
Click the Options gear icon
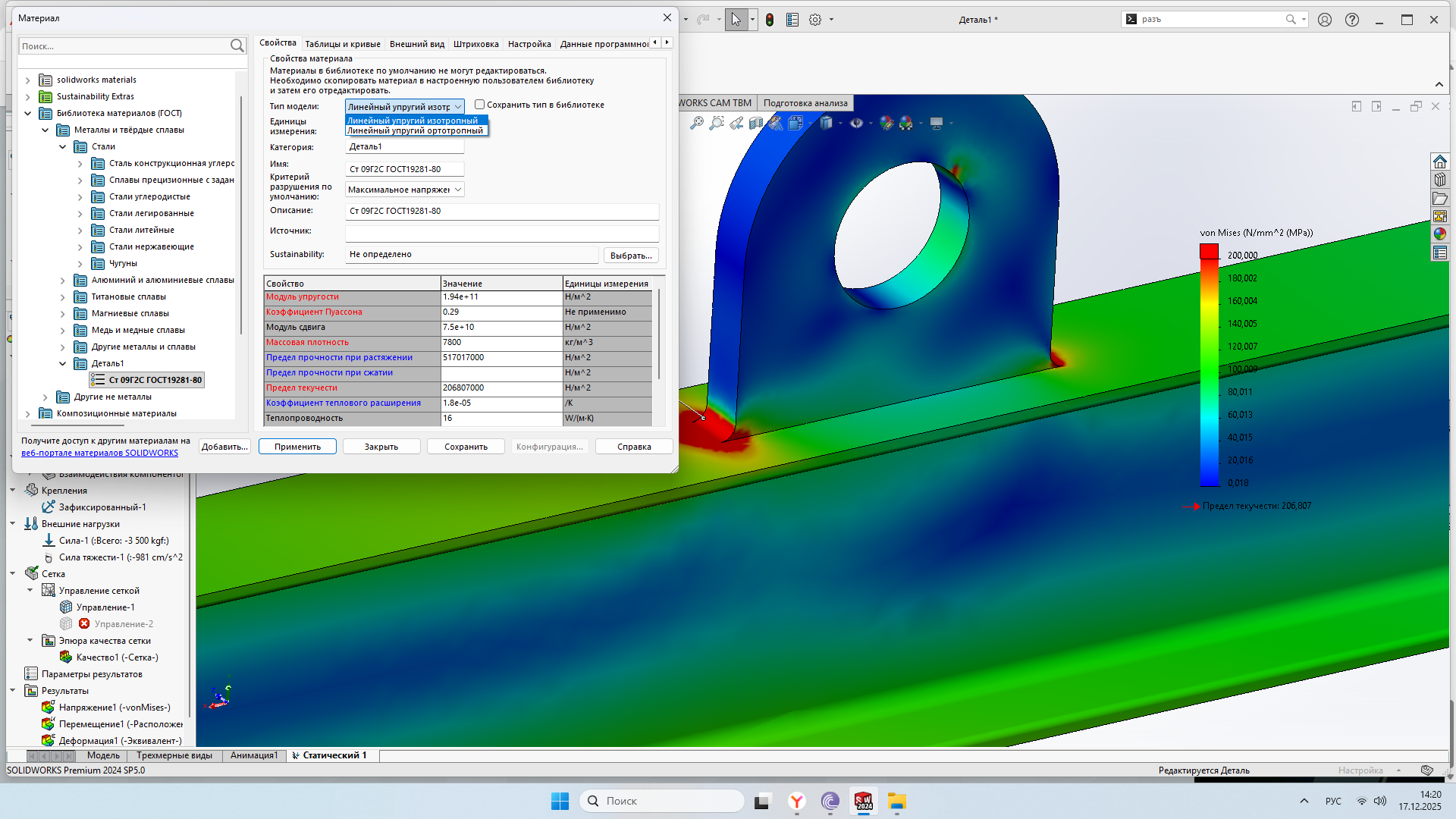pos(815,20)
